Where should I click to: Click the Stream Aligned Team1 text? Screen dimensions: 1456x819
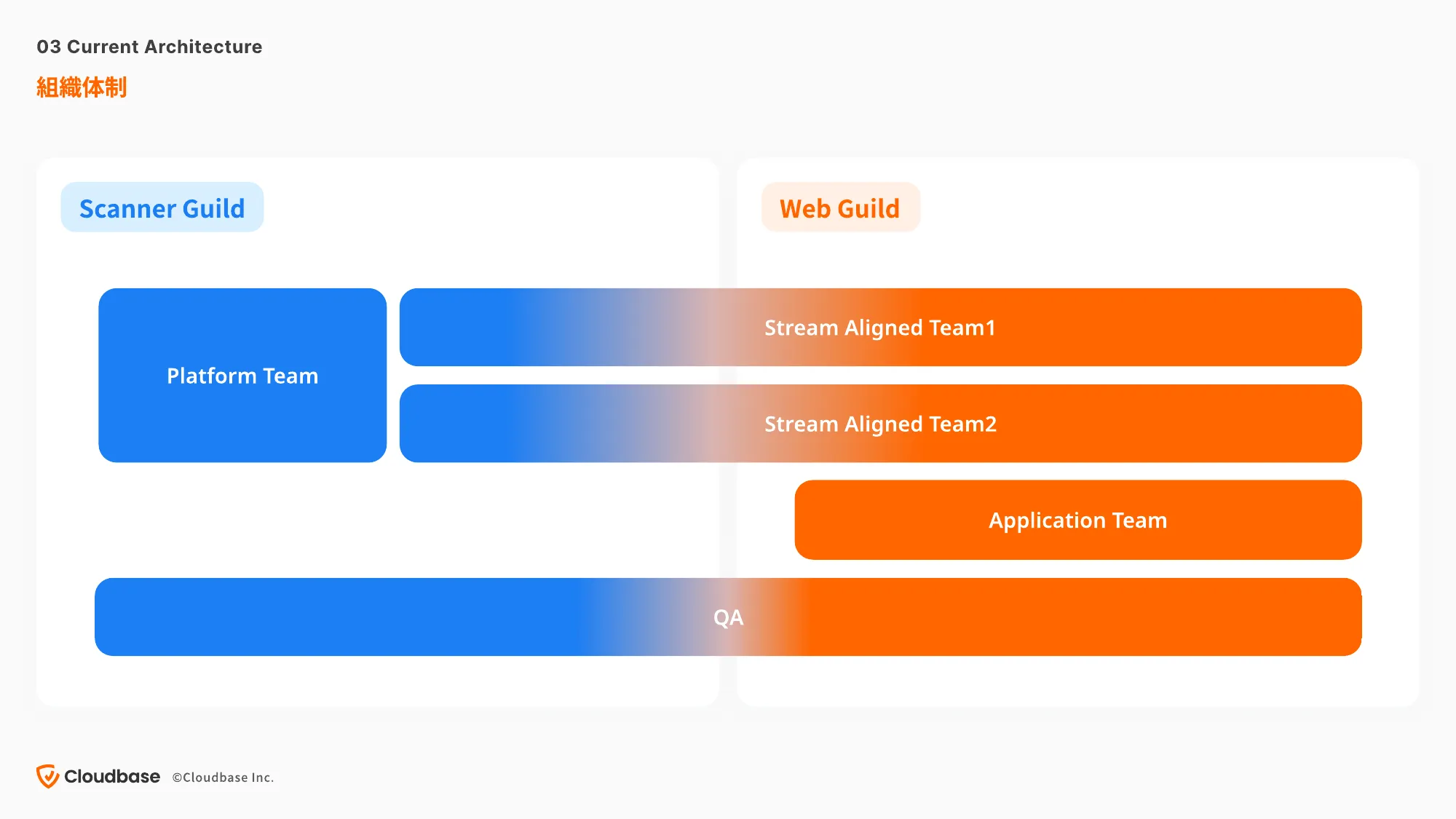point(879,328)
